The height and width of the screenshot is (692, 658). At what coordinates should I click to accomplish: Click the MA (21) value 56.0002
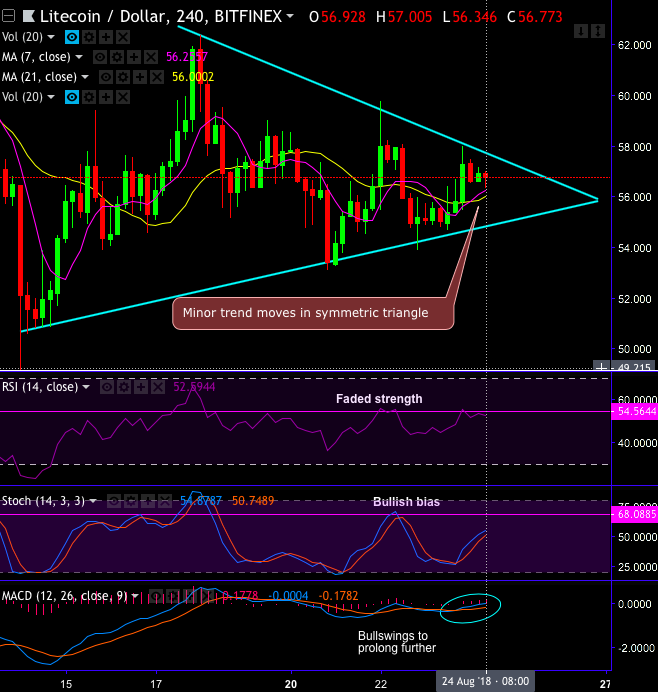click(x=193, y=77)
